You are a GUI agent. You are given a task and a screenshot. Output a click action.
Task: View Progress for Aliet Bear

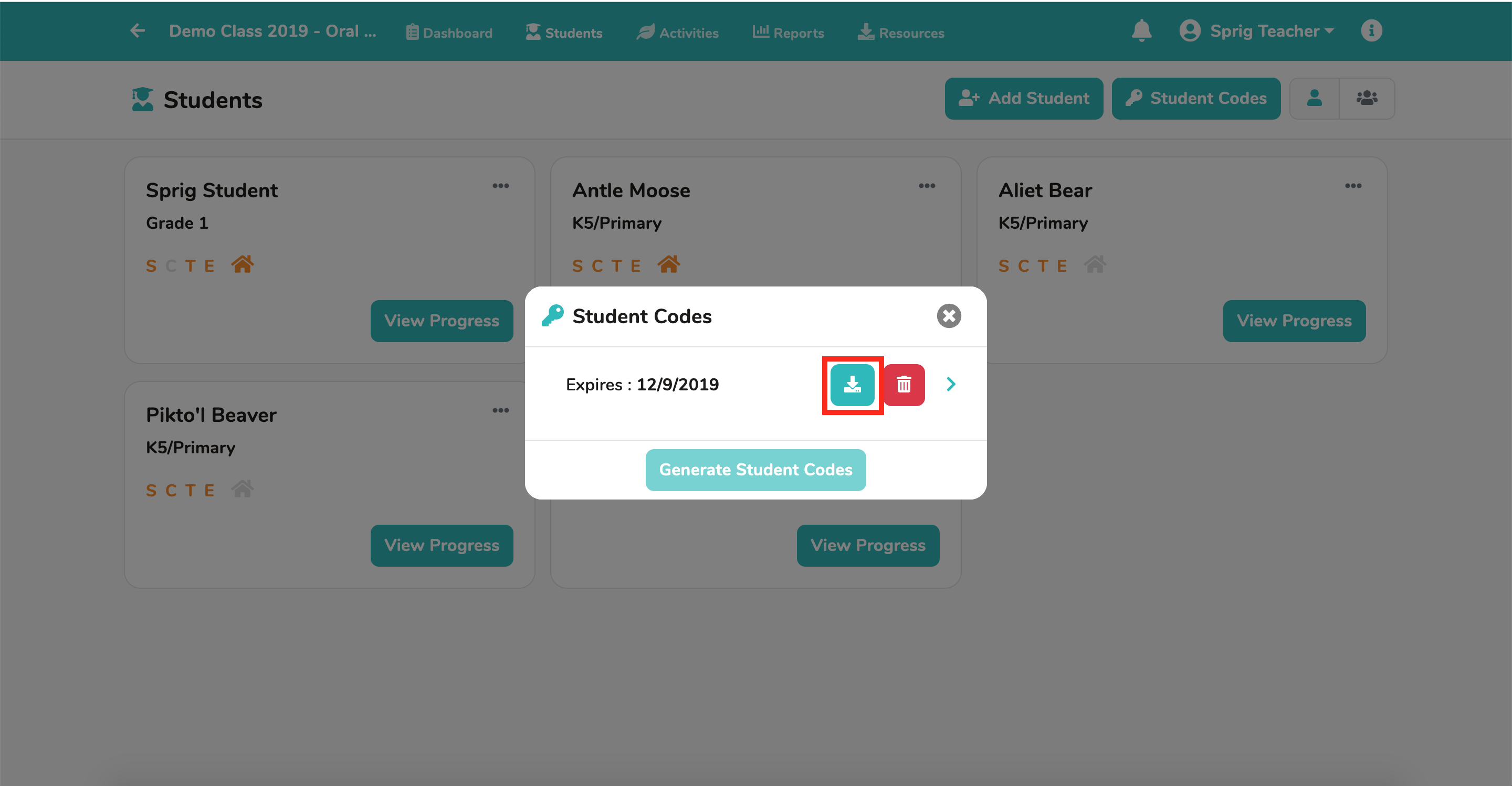click(x=1294, y=320)
